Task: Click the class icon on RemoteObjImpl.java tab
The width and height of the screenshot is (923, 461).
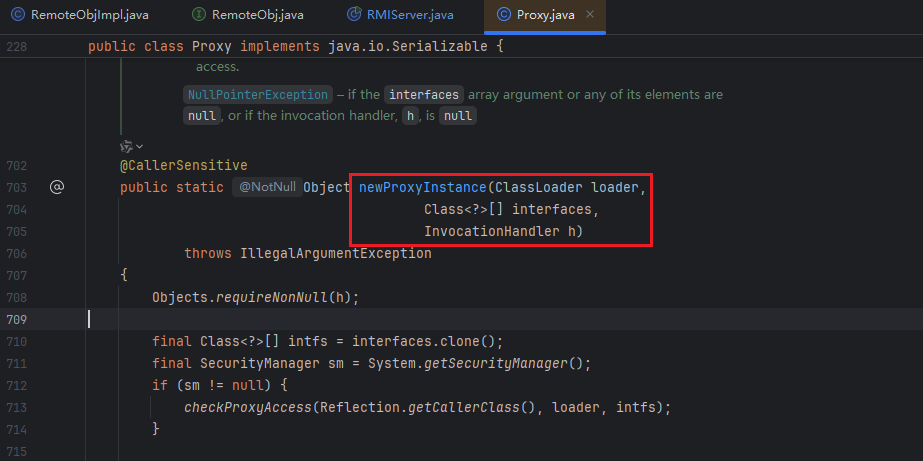Action: [x=17, y=15]
